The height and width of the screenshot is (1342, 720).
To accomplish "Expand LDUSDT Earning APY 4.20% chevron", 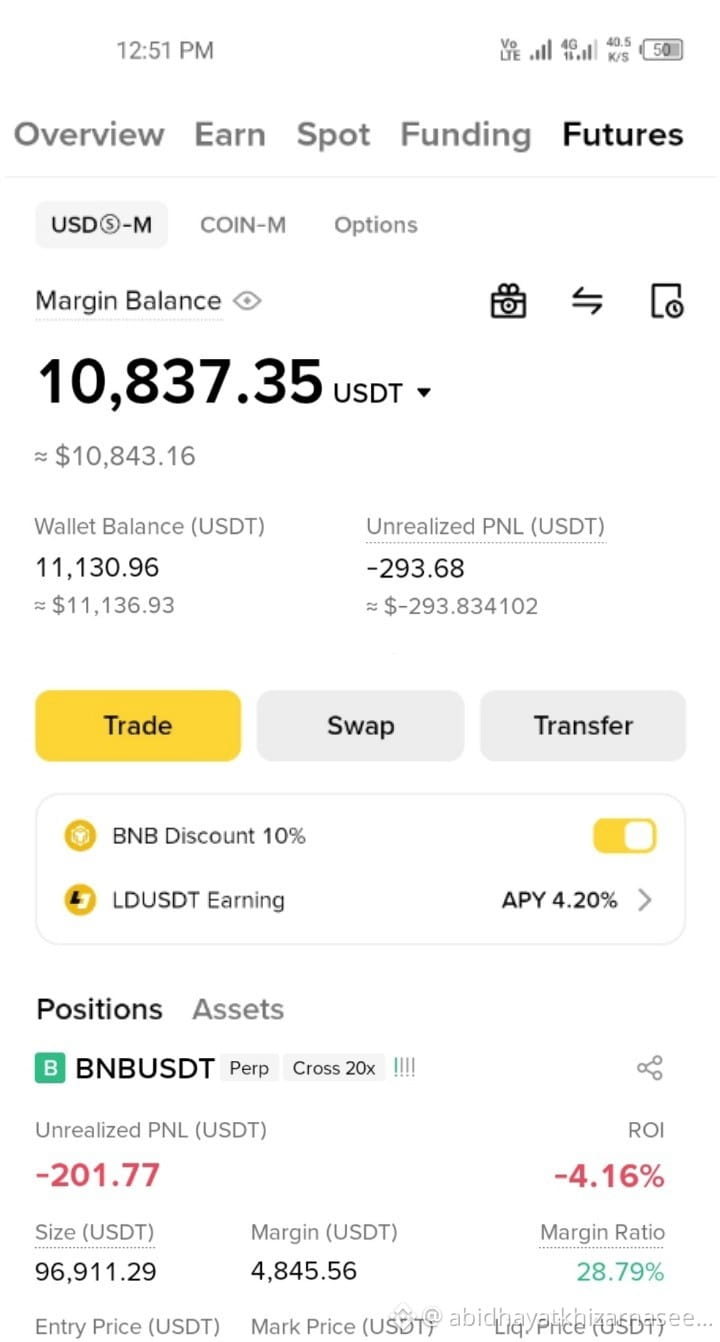I will pos(645,900).
